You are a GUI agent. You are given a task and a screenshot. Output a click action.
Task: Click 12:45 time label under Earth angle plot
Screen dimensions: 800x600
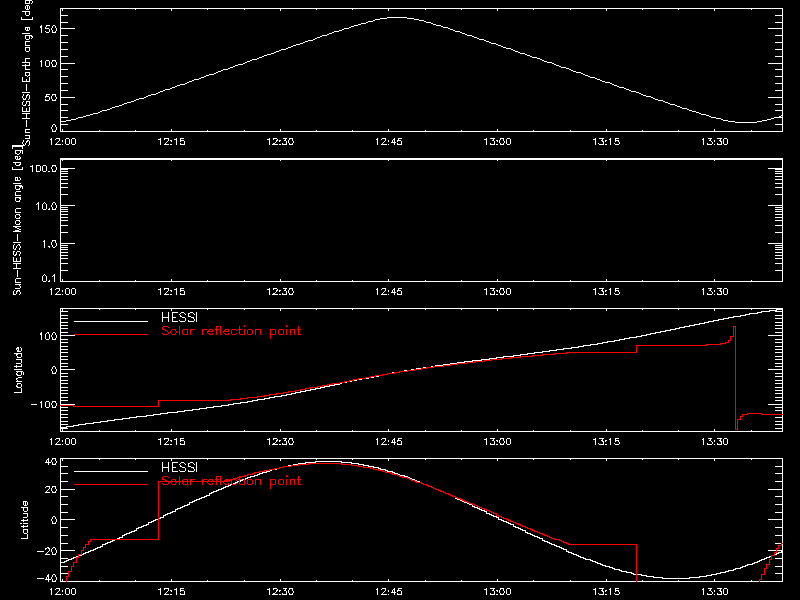tap(389, 142)
